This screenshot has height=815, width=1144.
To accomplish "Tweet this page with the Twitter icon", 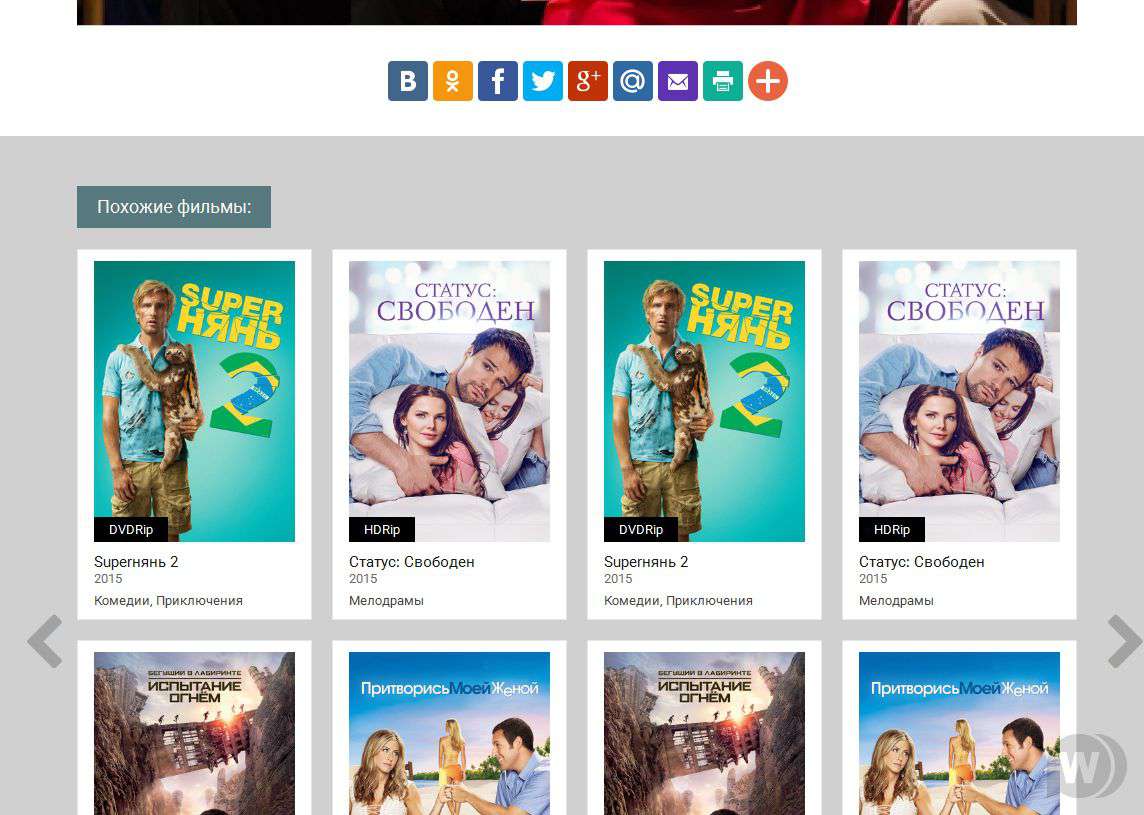I will [543, 81].
